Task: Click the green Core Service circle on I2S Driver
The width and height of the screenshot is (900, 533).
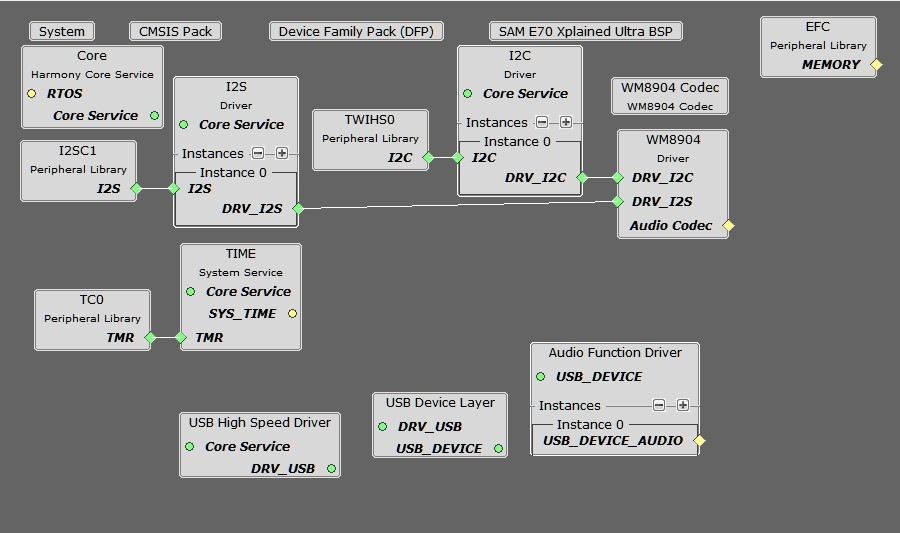Action: (x=184, y=125)
